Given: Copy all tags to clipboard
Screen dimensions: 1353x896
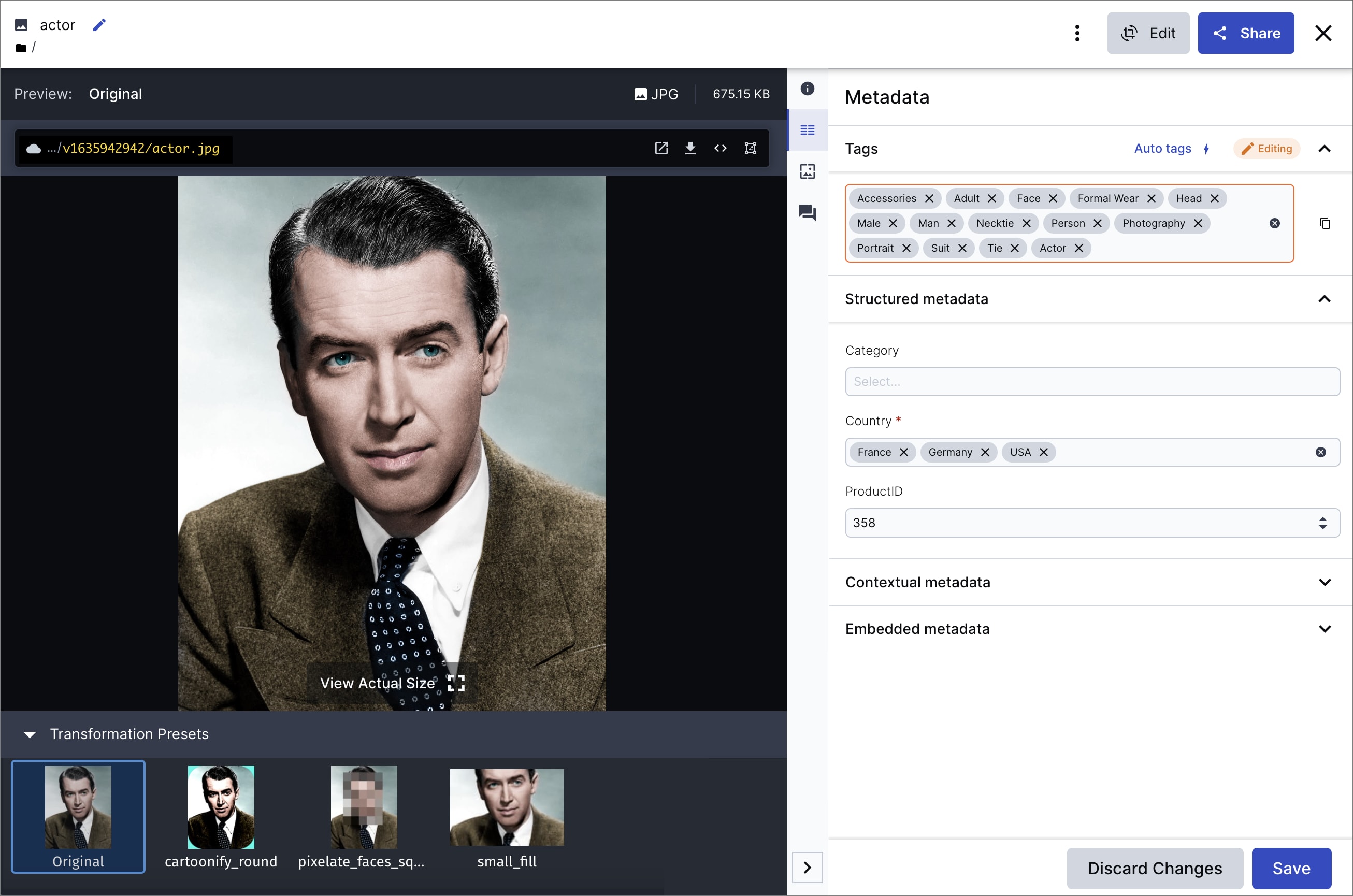Looking at the screenshot, I should coord(1325,223).
